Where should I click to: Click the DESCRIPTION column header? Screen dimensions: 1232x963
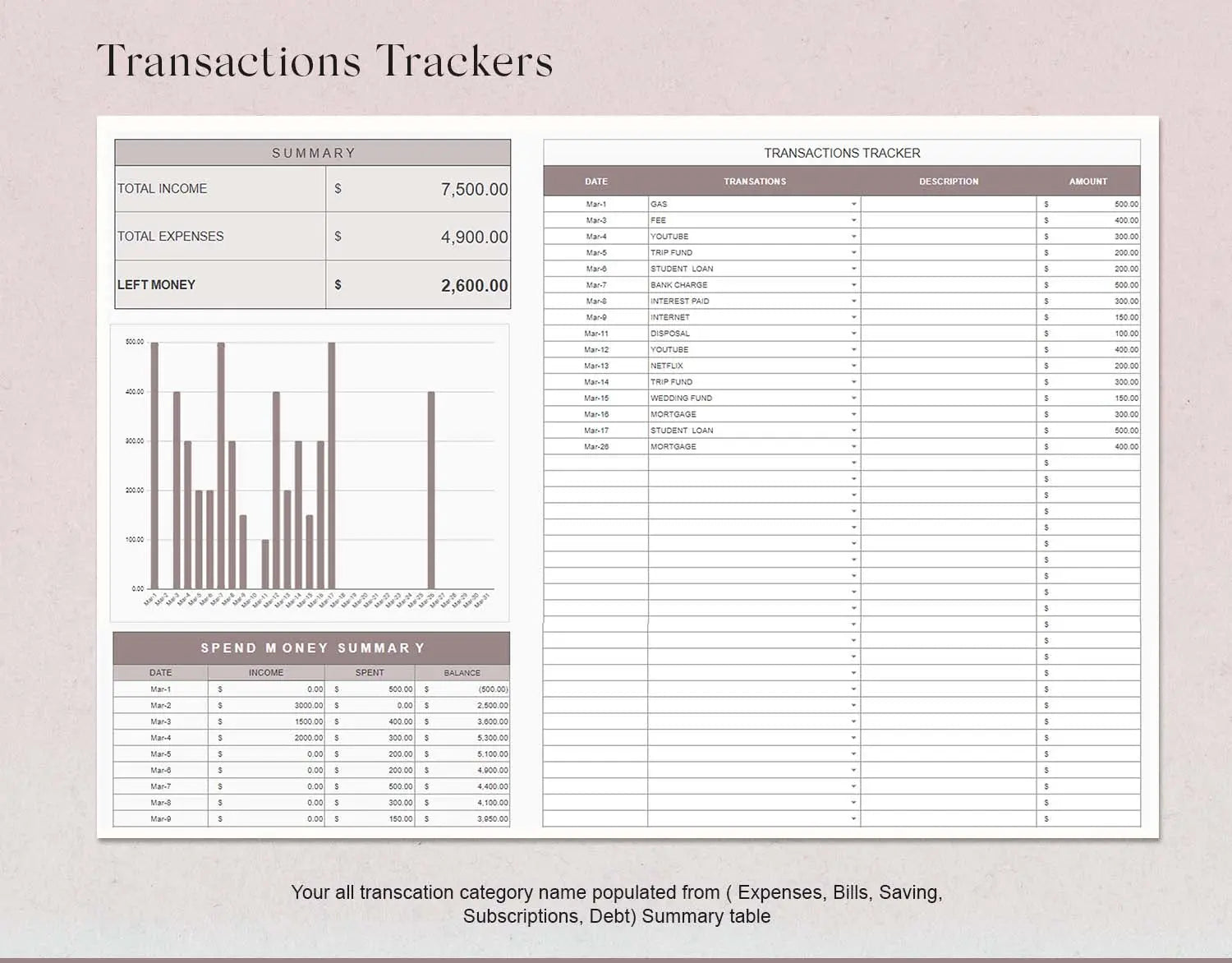(949, 182)
